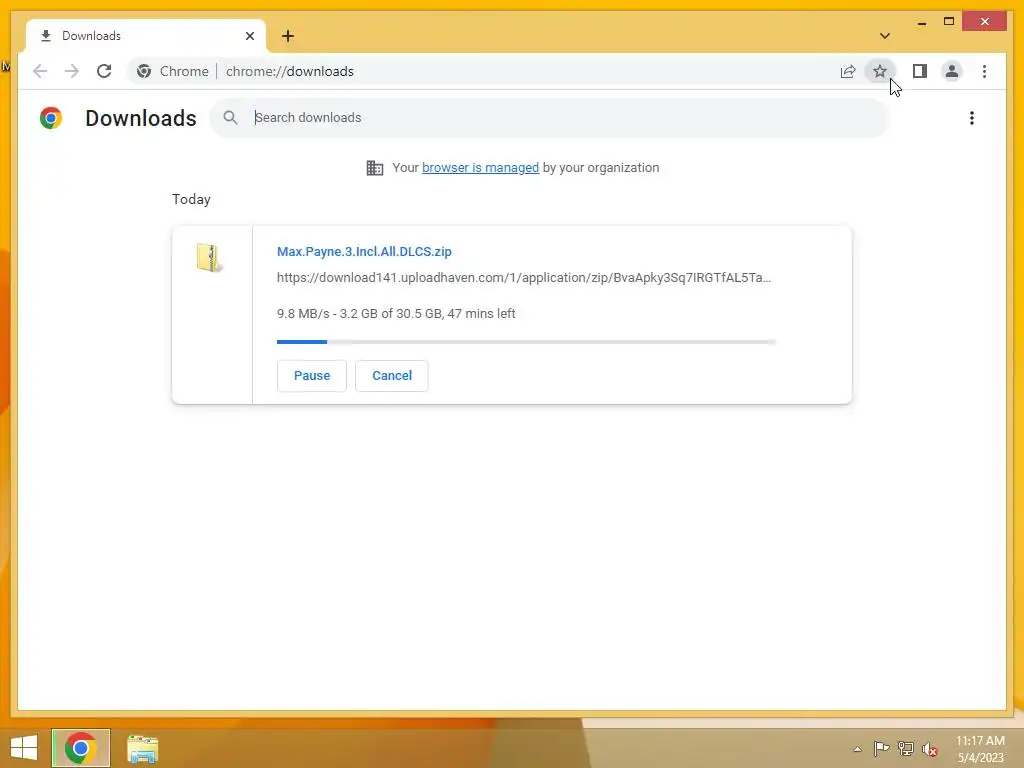The height and width of the screenshot is (768, 1024).
Task: Reload the downloads page
Action: tap(104, 71)
